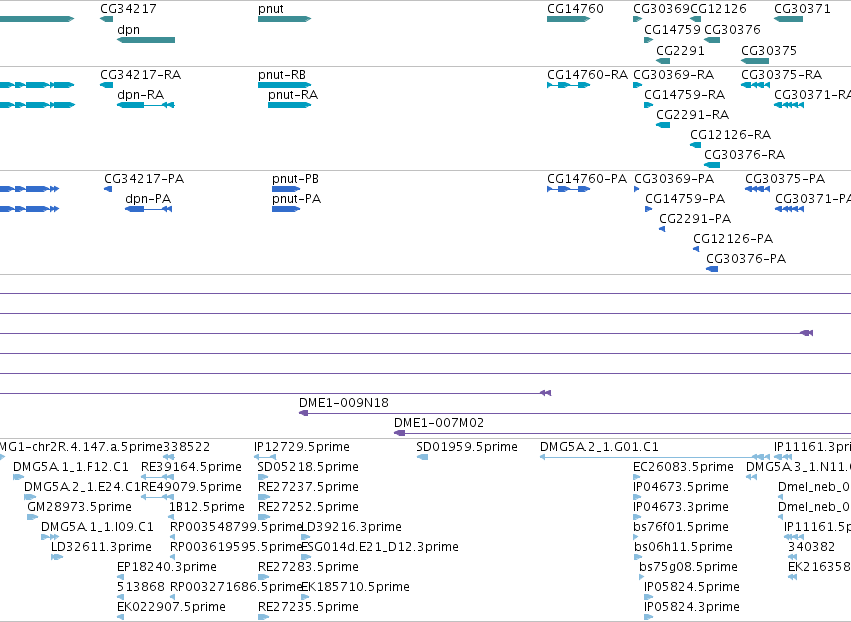Click the RE27252.5prime EST
The width and height of the screenshot is (851, 622).
(x=264, y=517)
